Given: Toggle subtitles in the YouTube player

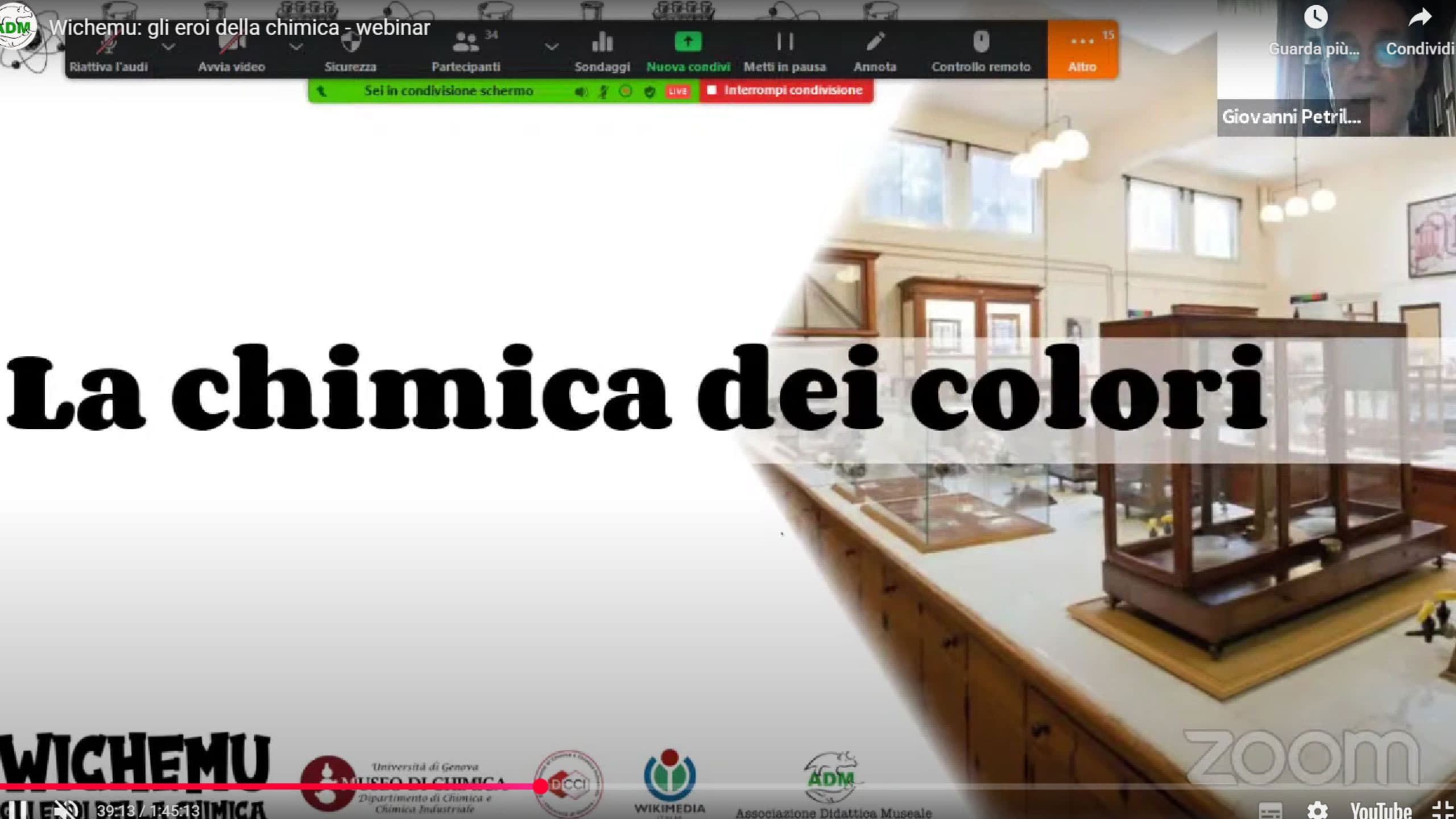Looking at the screenshot, I should point(1271,810).
